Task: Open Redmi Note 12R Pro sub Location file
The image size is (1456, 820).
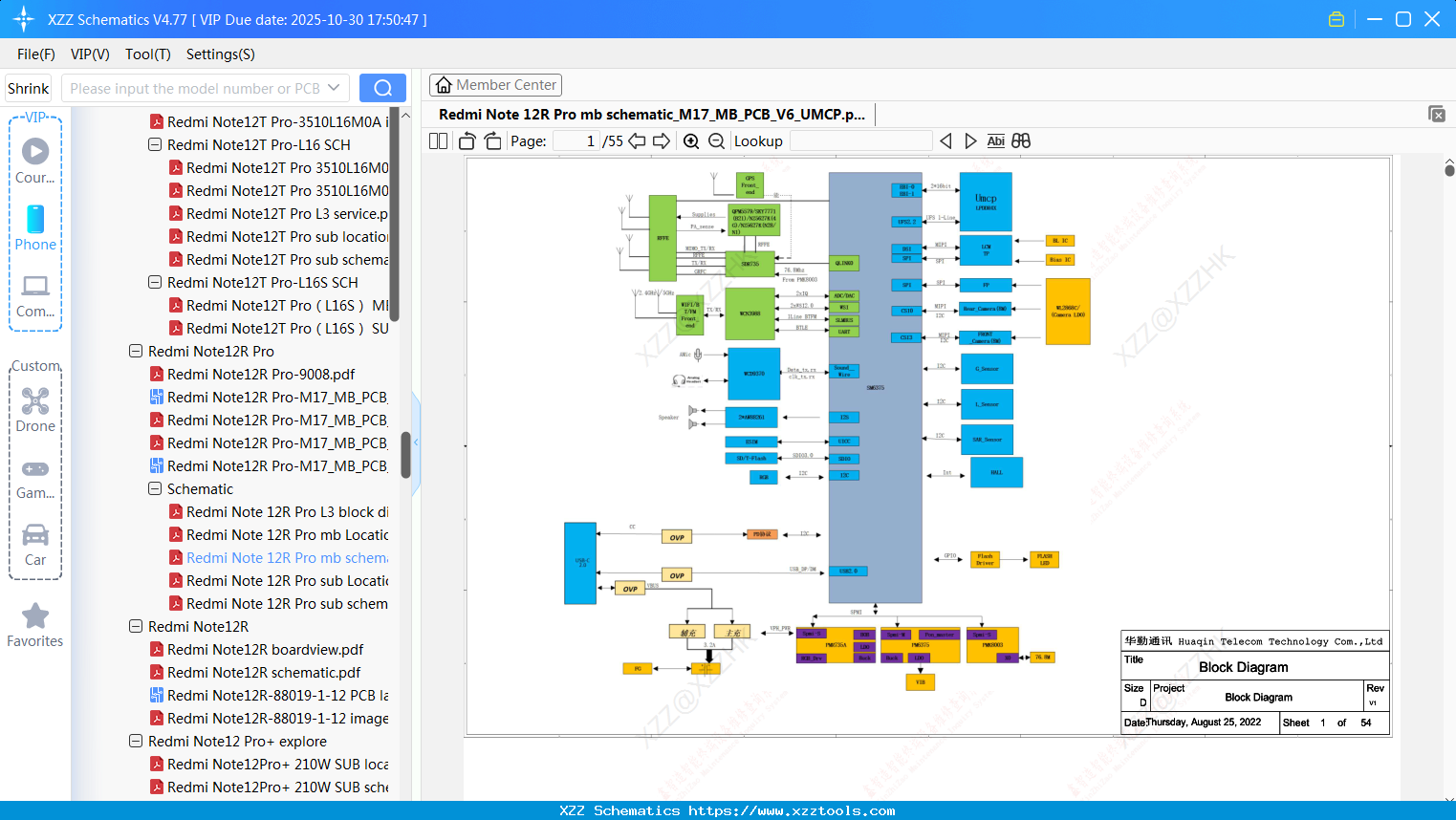Action: tap(288, 581)
